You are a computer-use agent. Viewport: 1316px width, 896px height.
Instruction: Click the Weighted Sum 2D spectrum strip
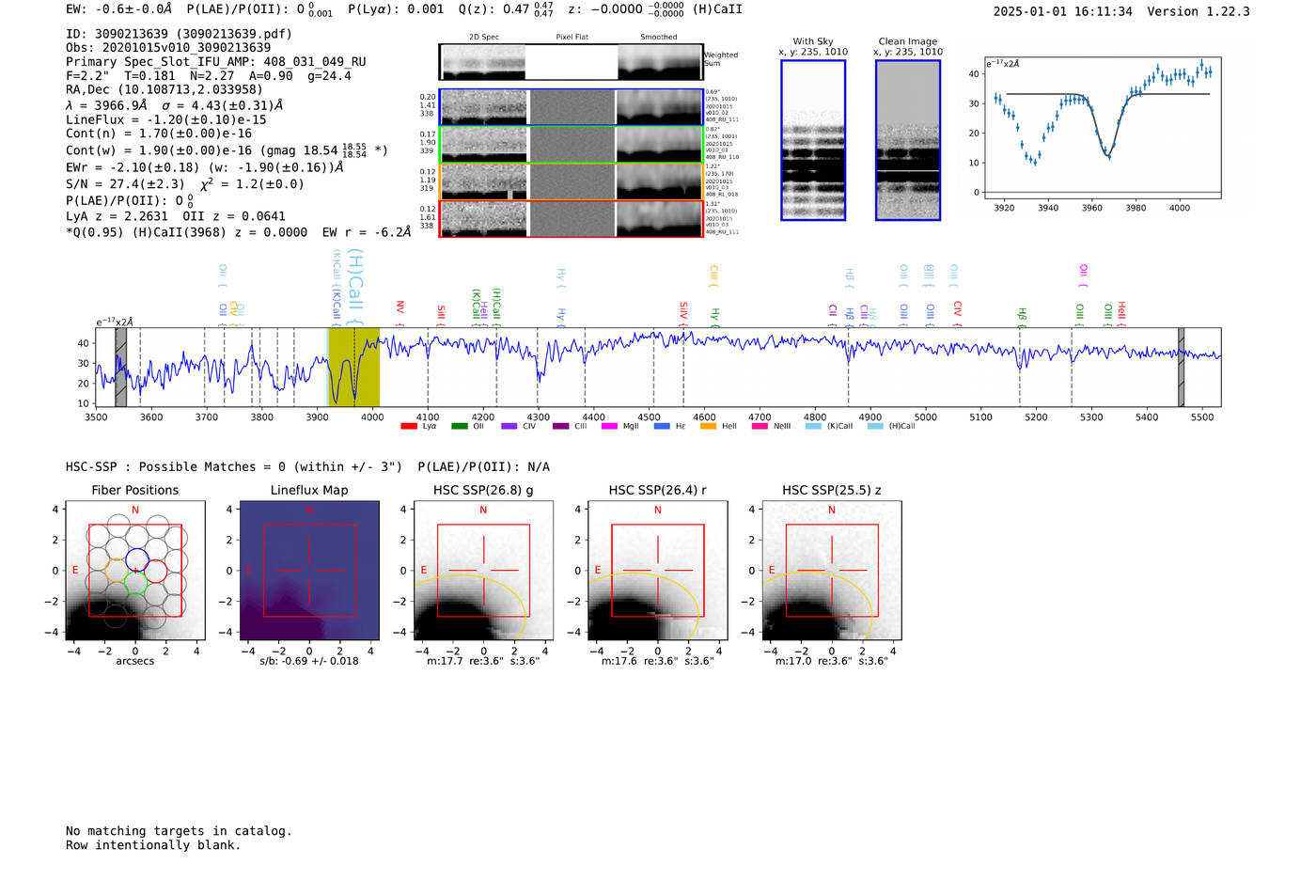pos(572,62)
